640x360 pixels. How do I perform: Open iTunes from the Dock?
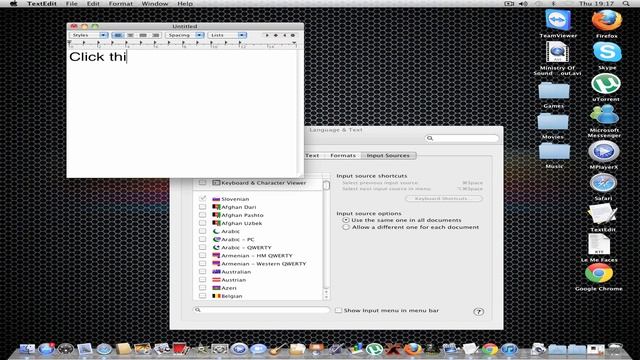(x=509, y=349)
